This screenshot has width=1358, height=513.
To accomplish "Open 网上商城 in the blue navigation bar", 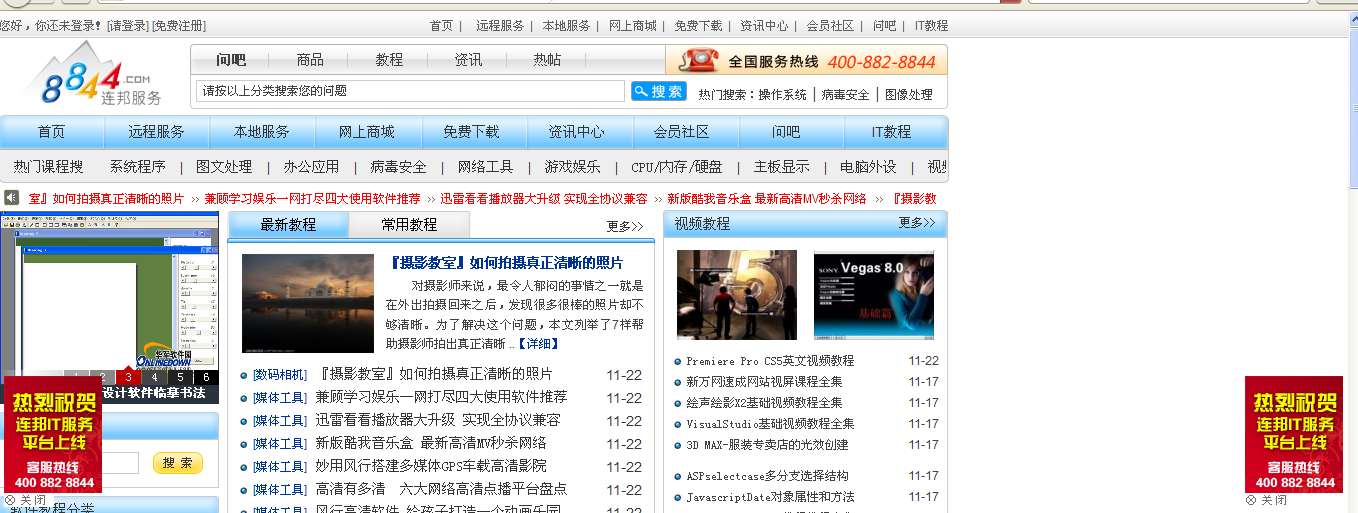I will (366, 132).
